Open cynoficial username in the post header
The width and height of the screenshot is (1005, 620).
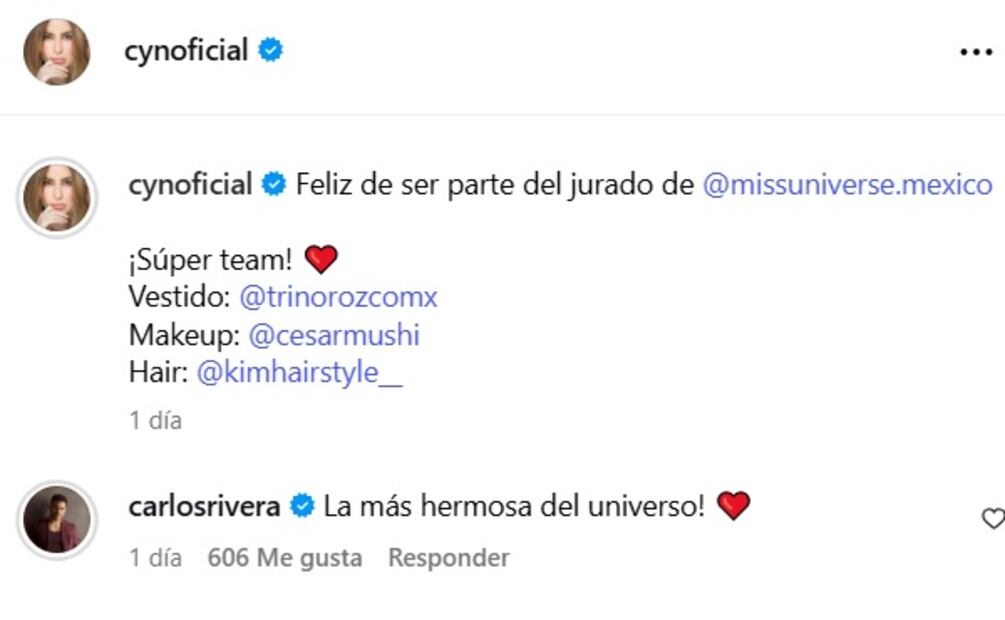(185, 51)
